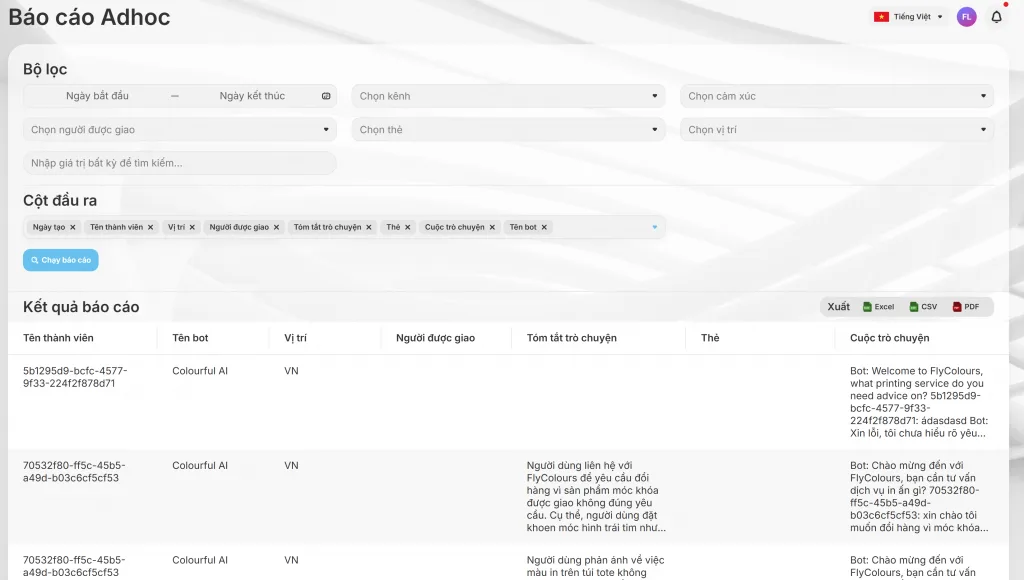Click conversation text Bot: Welcome to FlyColours
Viewport: 1024px width, 580px height.
[919, 402]
